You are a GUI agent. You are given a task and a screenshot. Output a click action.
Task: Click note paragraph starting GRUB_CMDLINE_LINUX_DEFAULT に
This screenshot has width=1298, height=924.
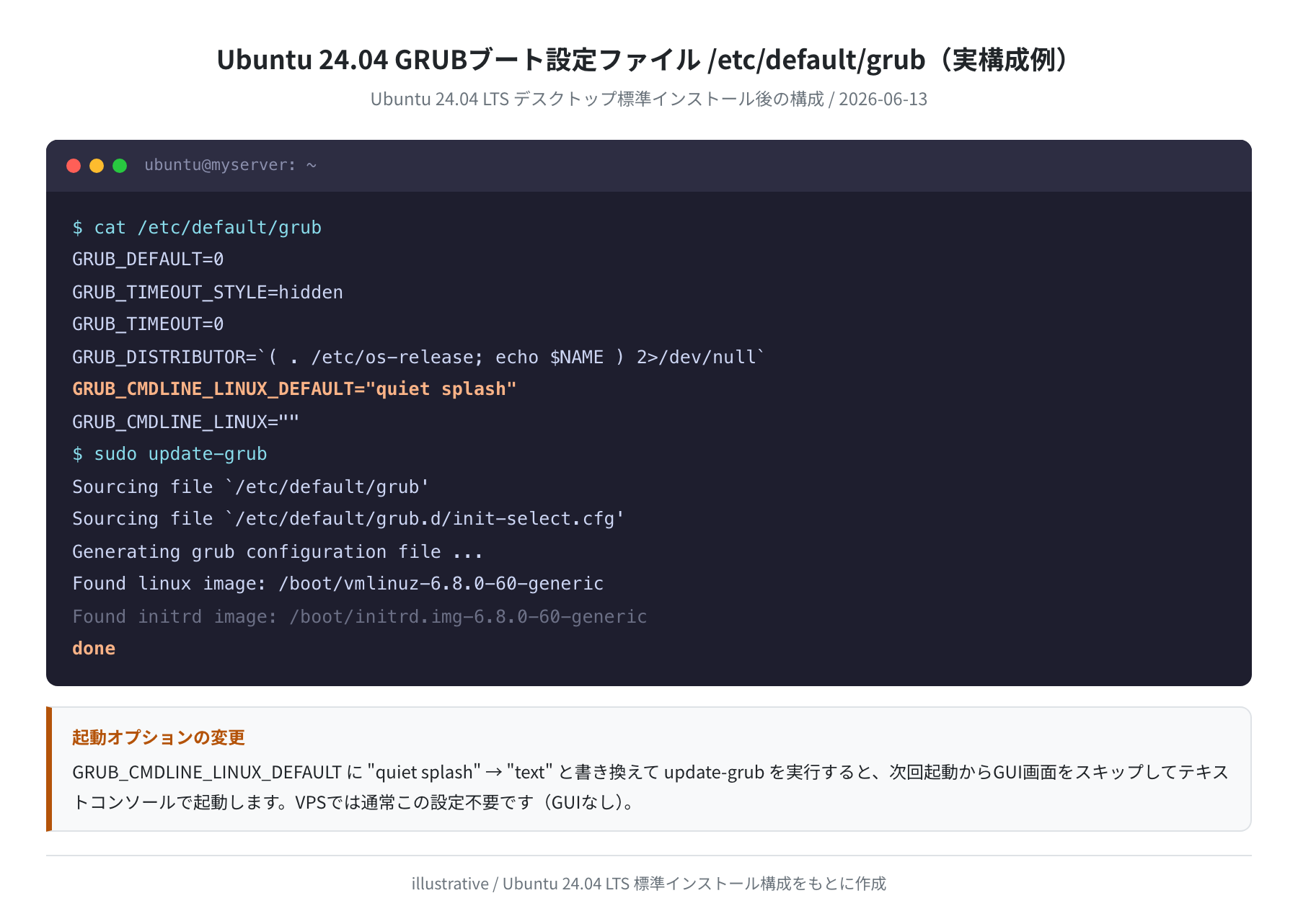650,787
